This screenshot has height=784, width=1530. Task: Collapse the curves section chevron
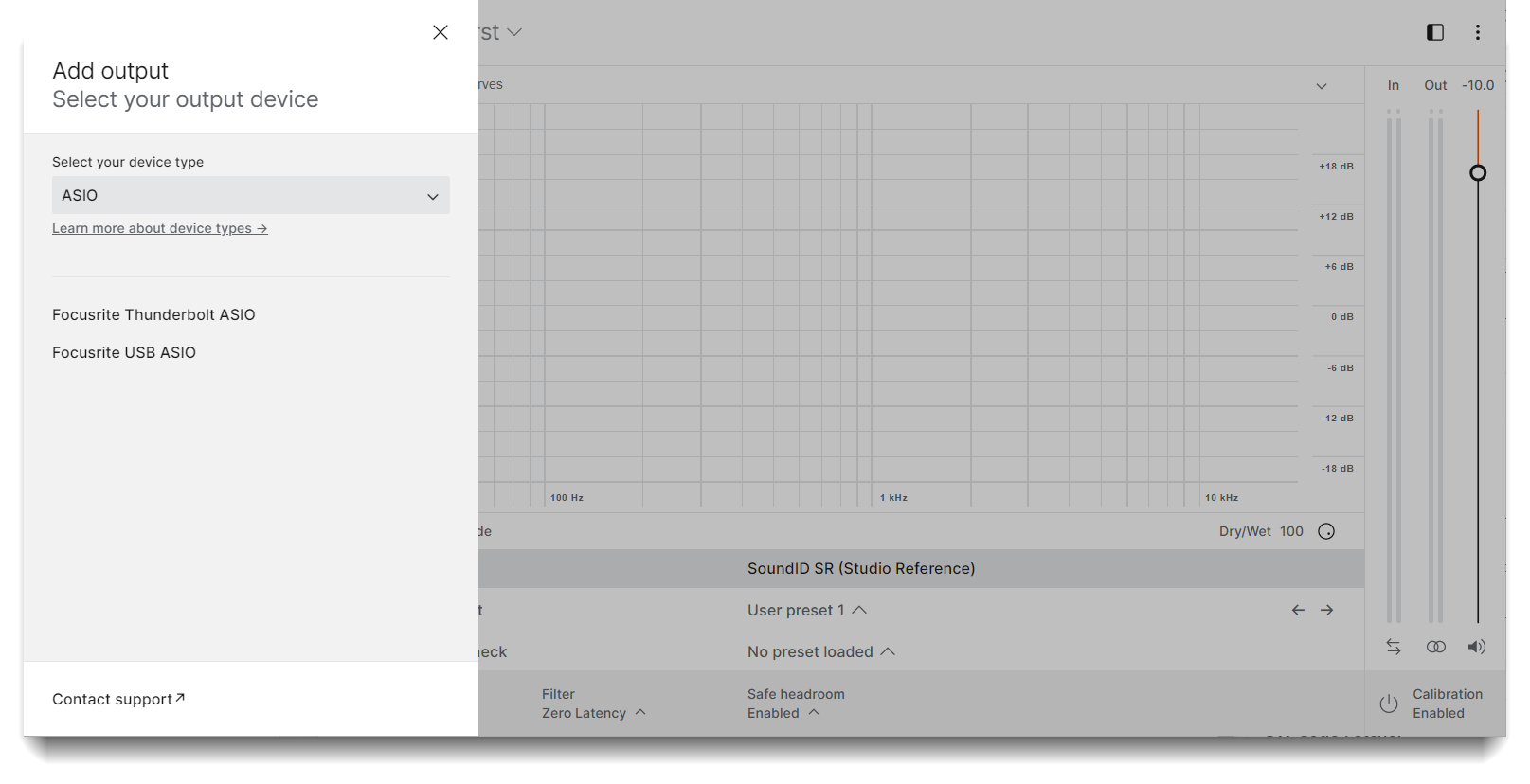[x=1322, y=86]
